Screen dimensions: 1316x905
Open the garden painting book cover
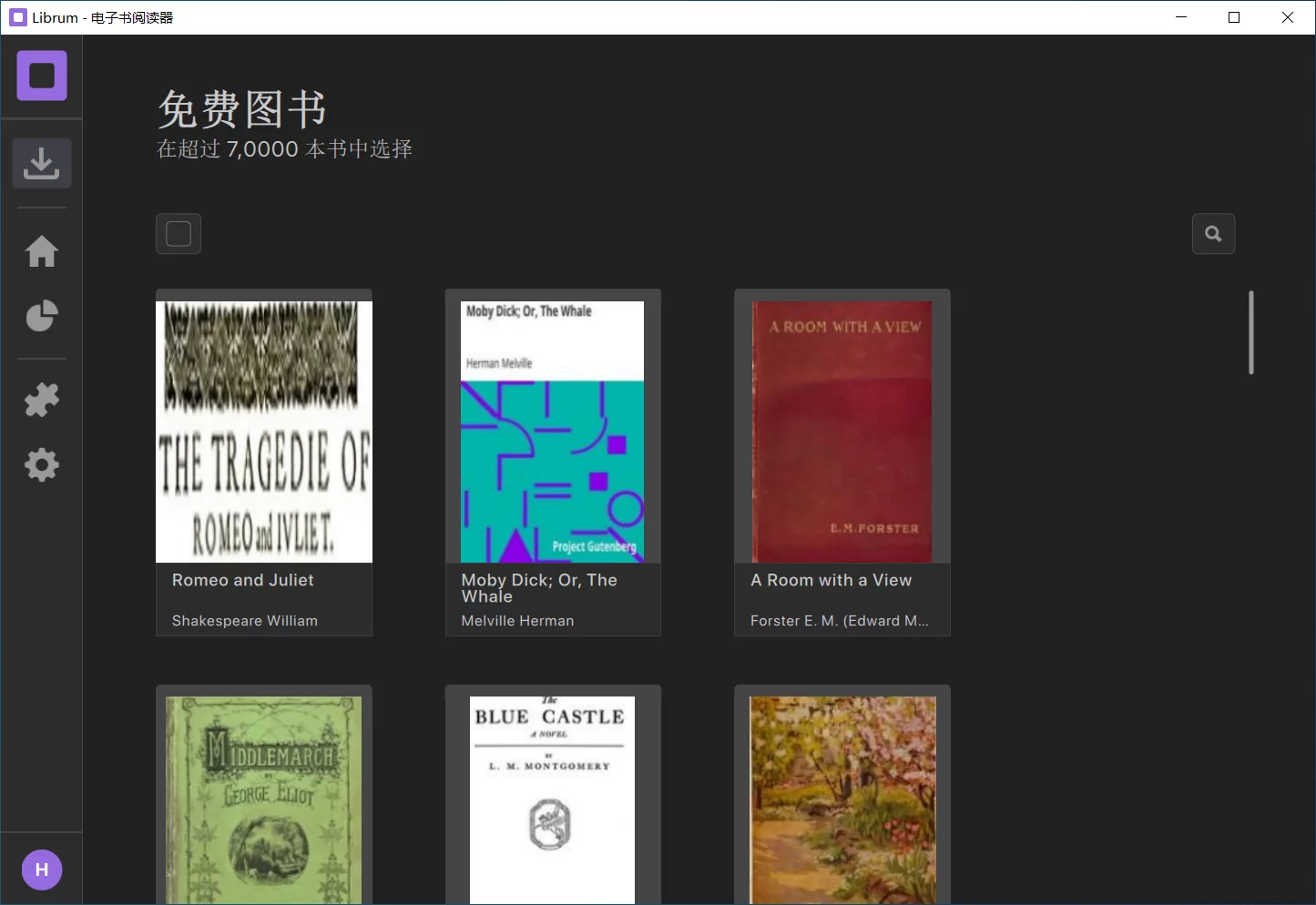pyautogui.click(x=842, y=799)
